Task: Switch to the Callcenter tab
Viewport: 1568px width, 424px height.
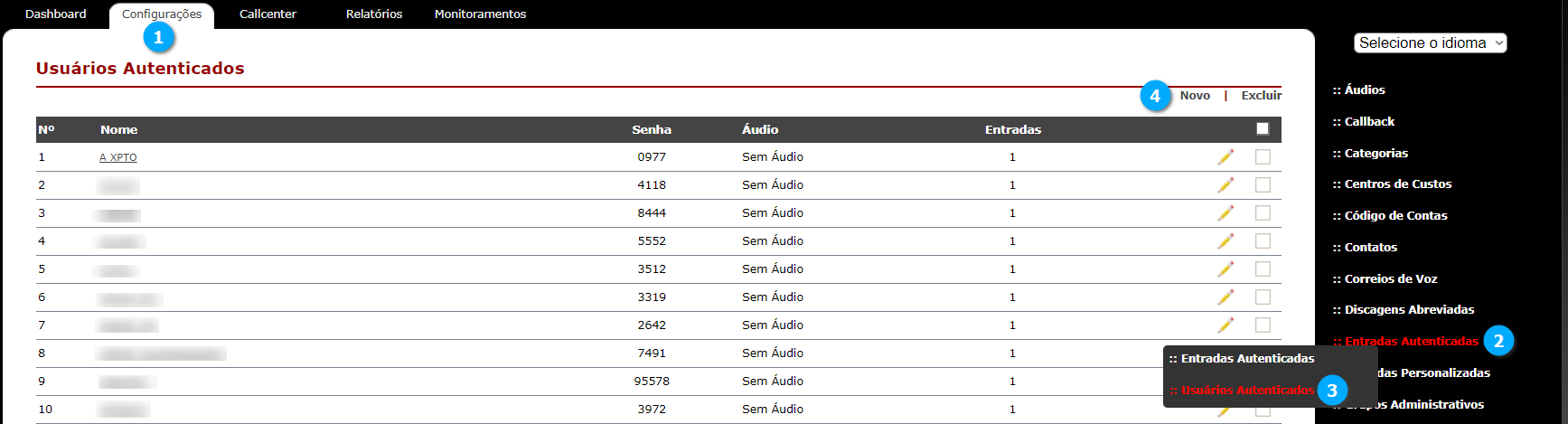Action: [268, 14]
